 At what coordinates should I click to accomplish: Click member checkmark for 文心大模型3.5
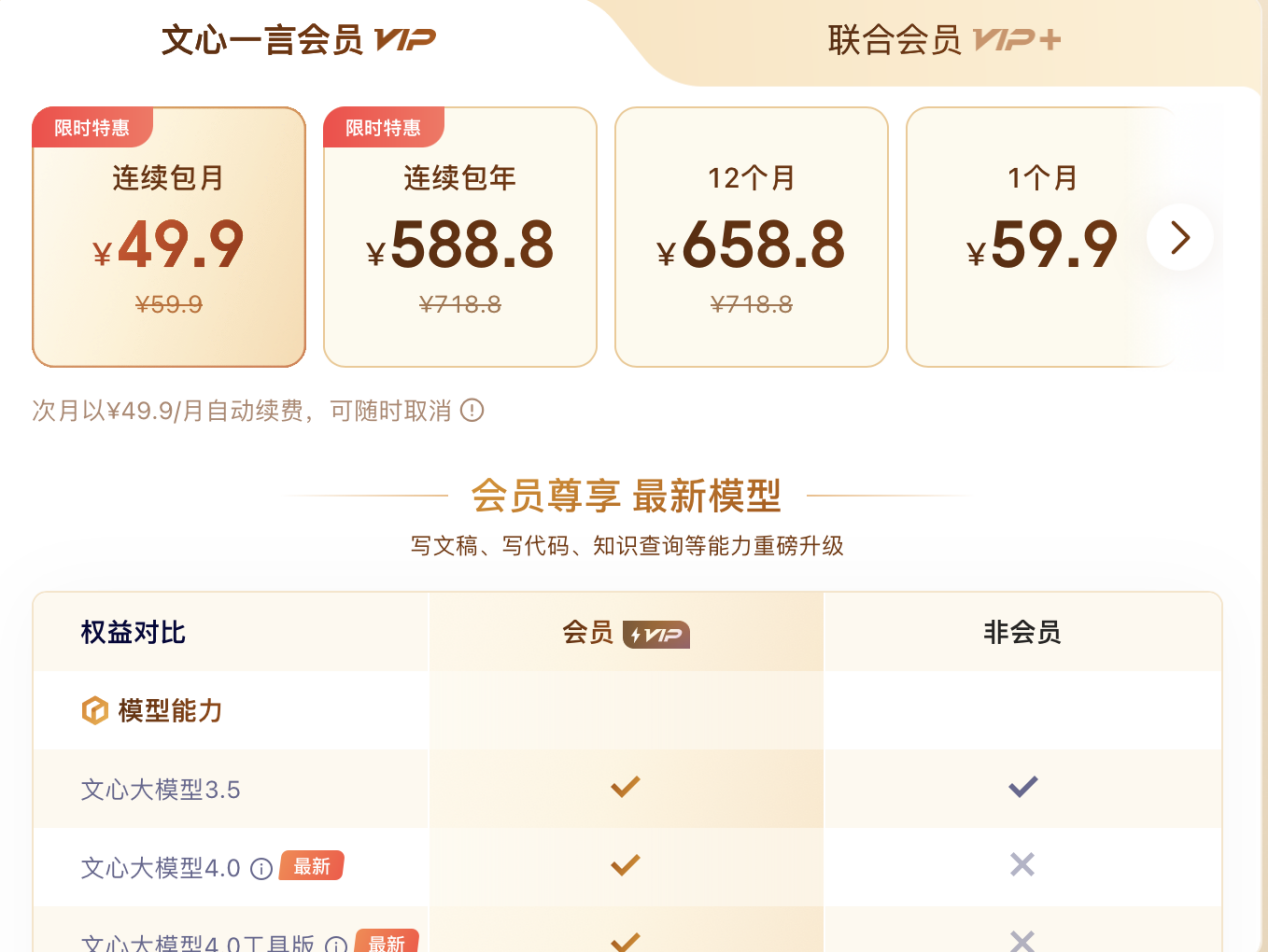click(x=625, y=787)
